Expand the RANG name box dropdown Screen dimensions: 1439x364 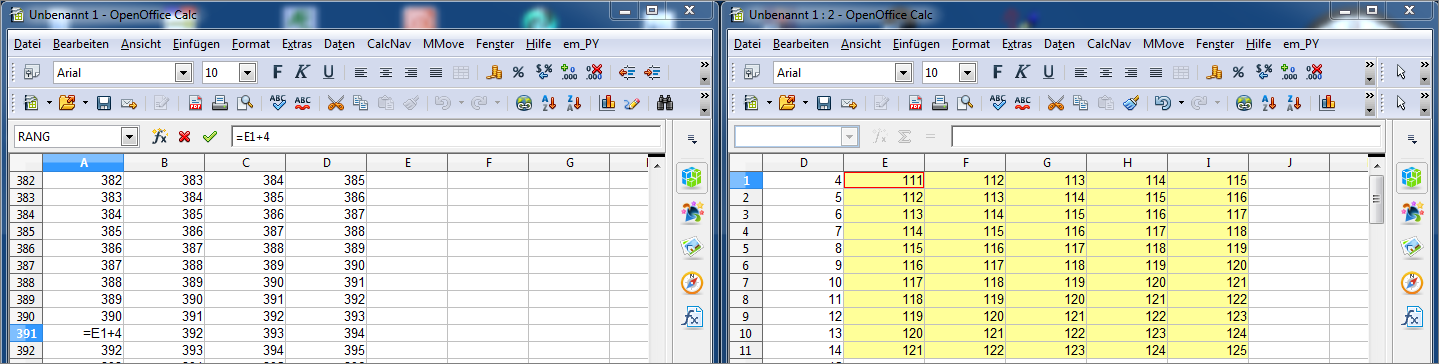point(129,137)
